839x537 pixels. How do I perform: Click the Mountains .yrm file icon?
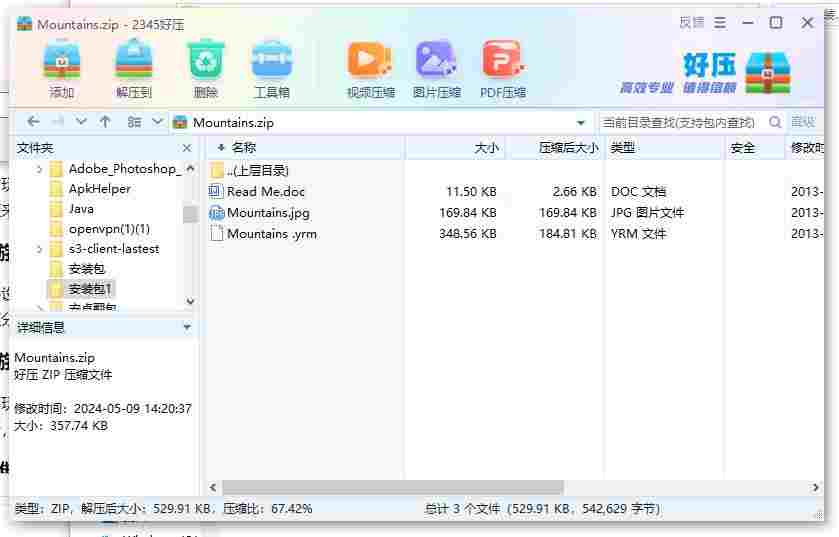pos(217,234)
